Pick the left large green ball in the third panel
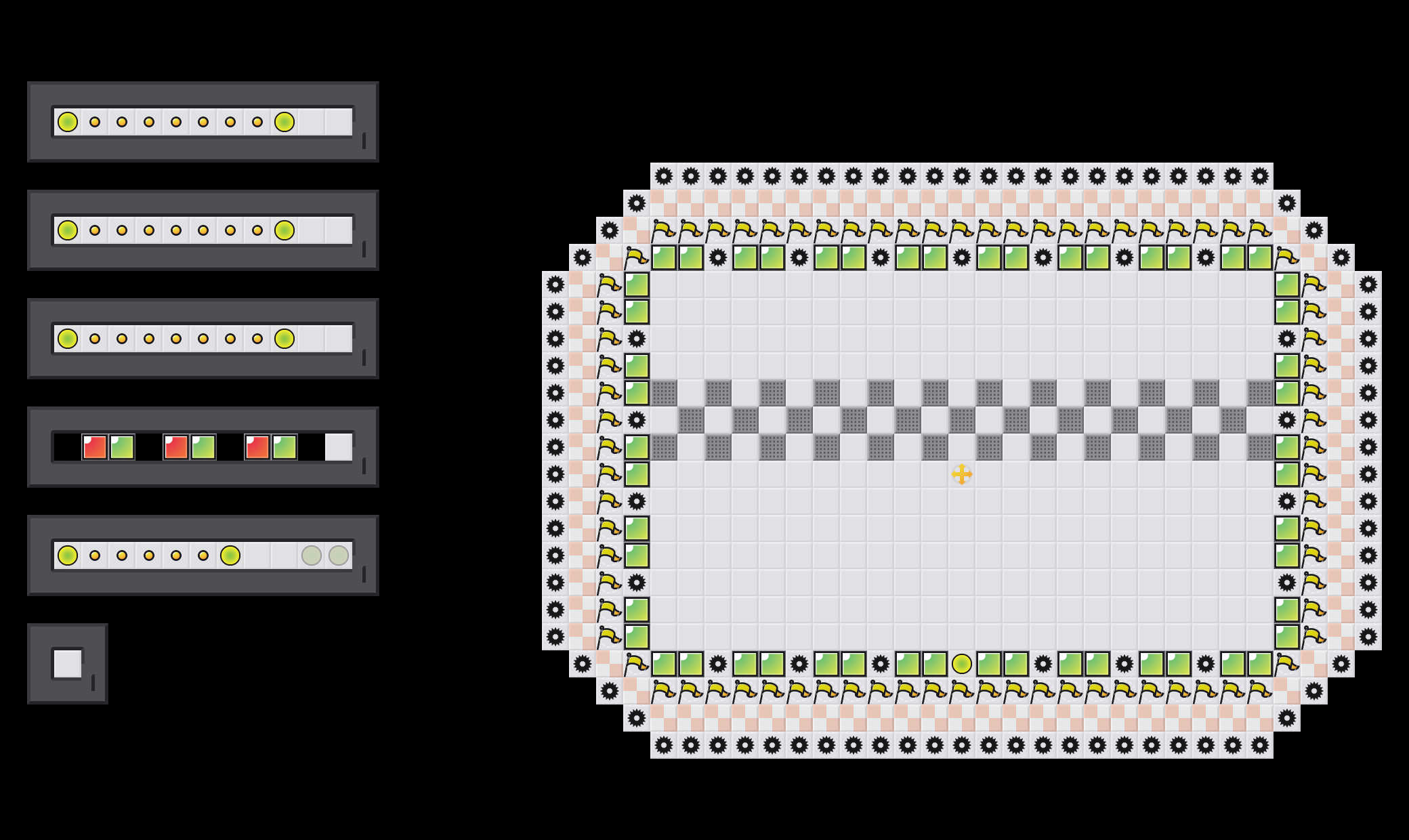Screen dimensions: 1409x840 point(68,339)
